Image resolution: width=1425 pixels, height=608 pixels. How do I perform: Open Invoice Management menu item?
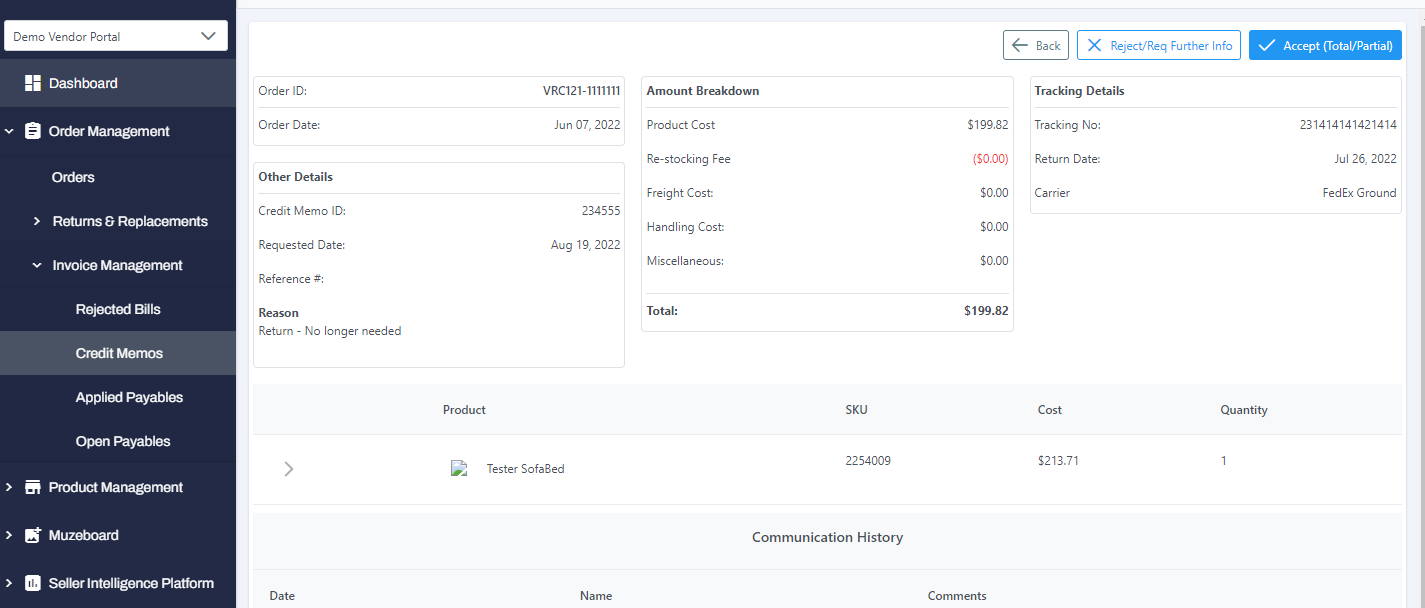tap(118, 265)
